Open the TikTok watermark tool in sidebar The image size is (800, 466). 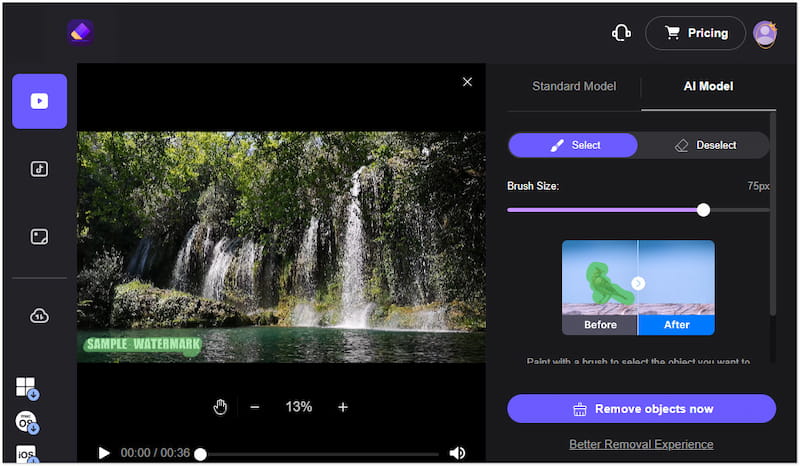pyautogui.click(x=39, y=169)
